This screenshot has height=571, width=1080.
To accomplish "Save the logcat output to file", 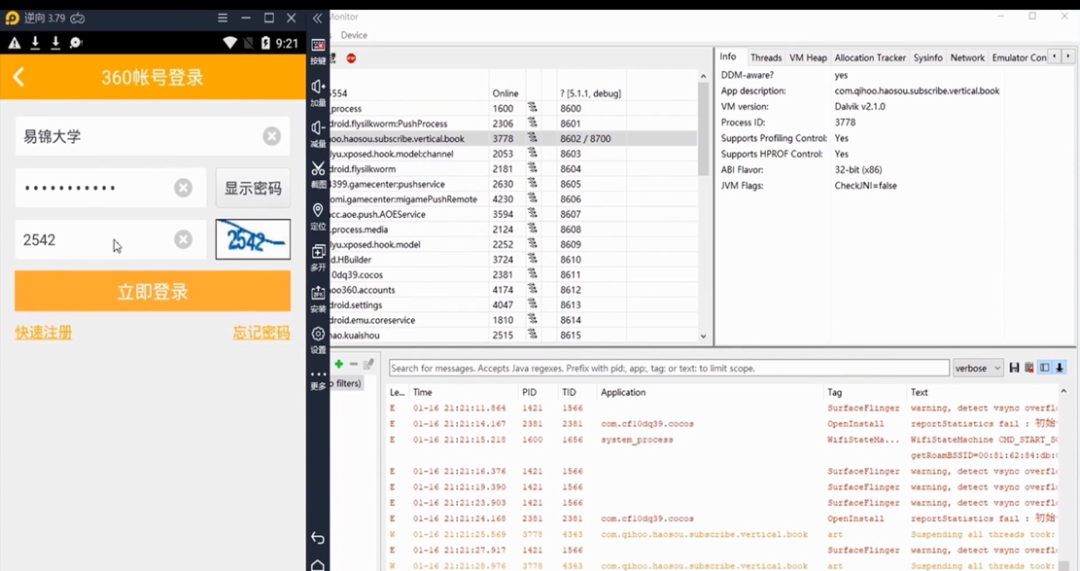I will click(1014, 368).
